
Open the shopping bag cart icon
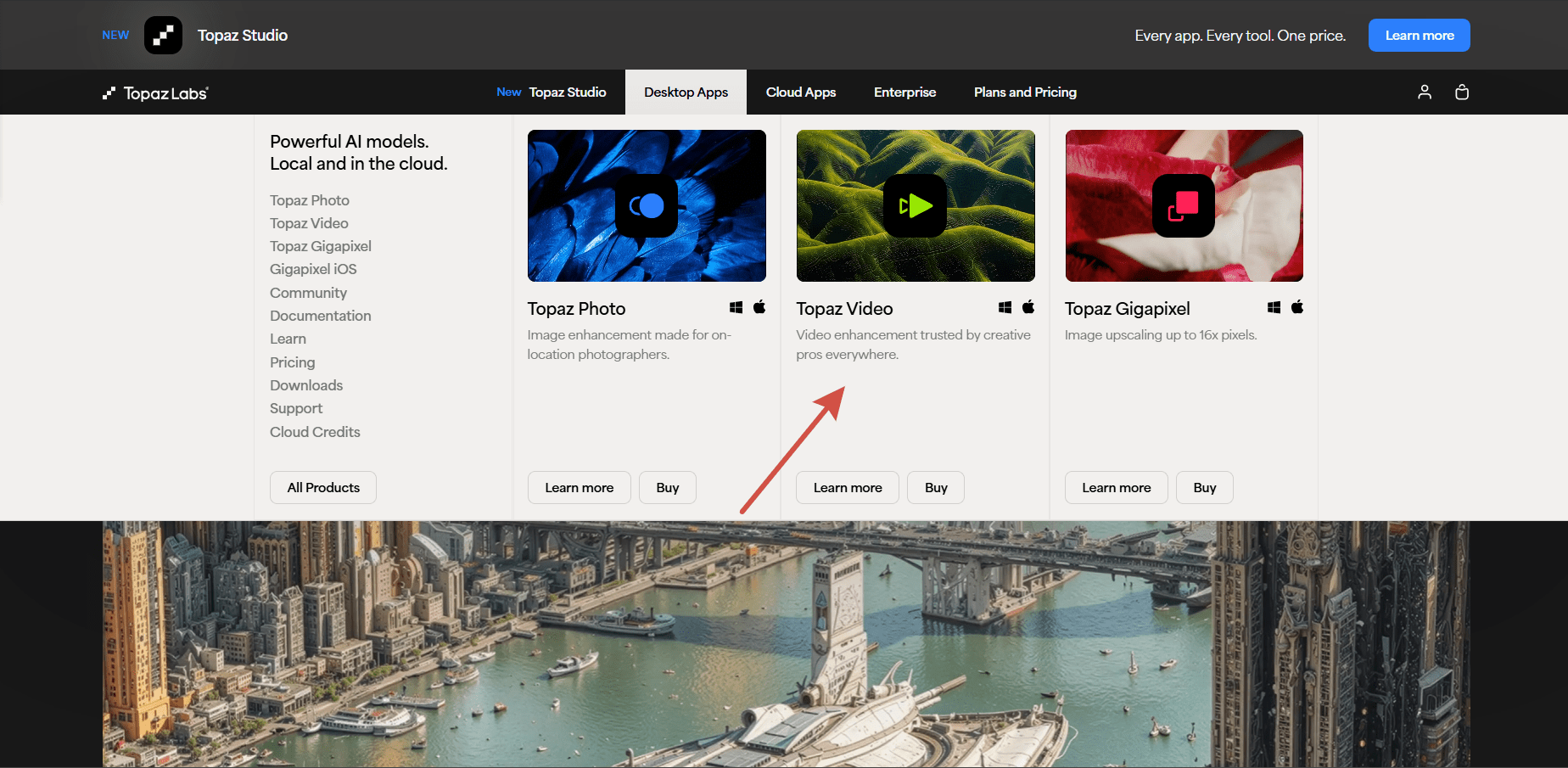(x=1462, y=92)
